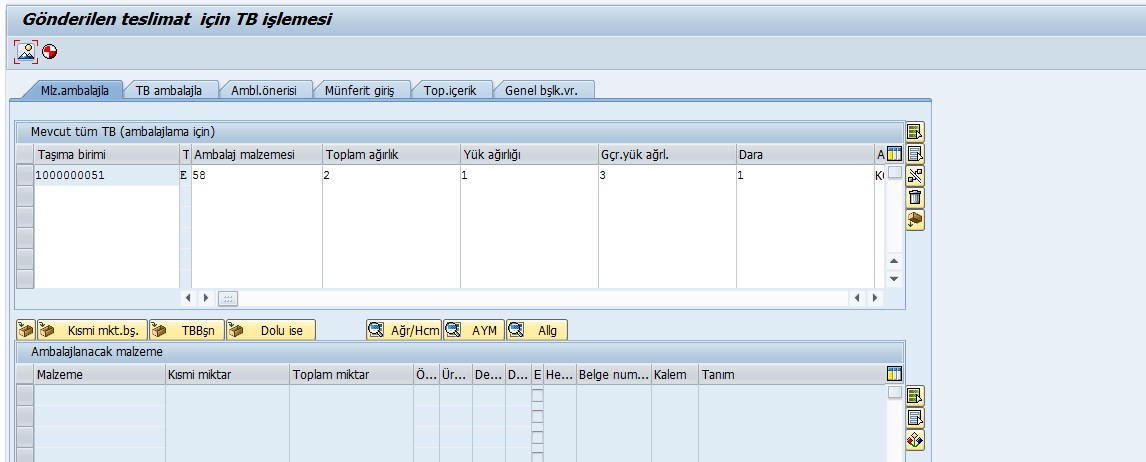Screen dimensions: 1146x462
Task: Click the Ağr/Hcm button
Action: click(x=404, y=330)
